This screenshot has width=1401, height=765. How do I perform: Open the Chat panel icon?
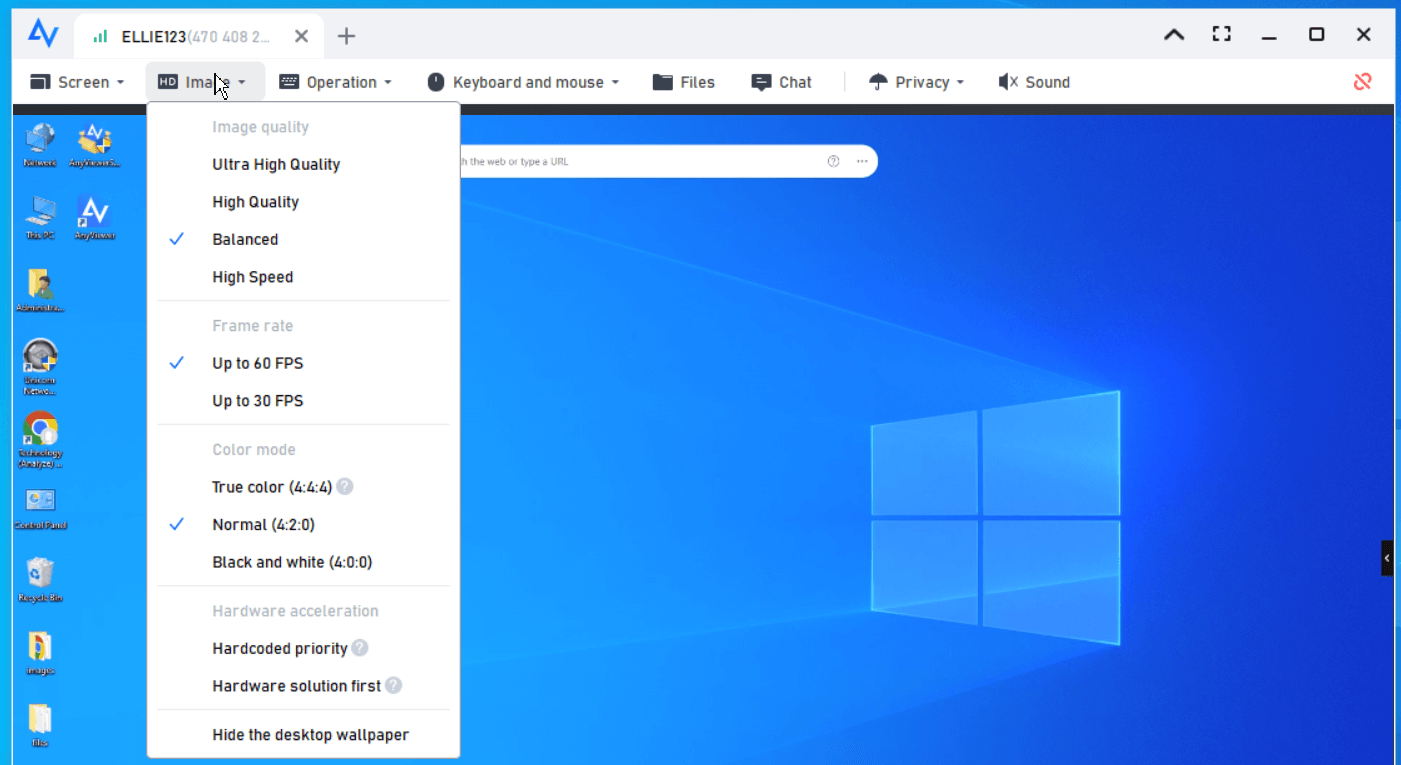click(x=761, y=82)
